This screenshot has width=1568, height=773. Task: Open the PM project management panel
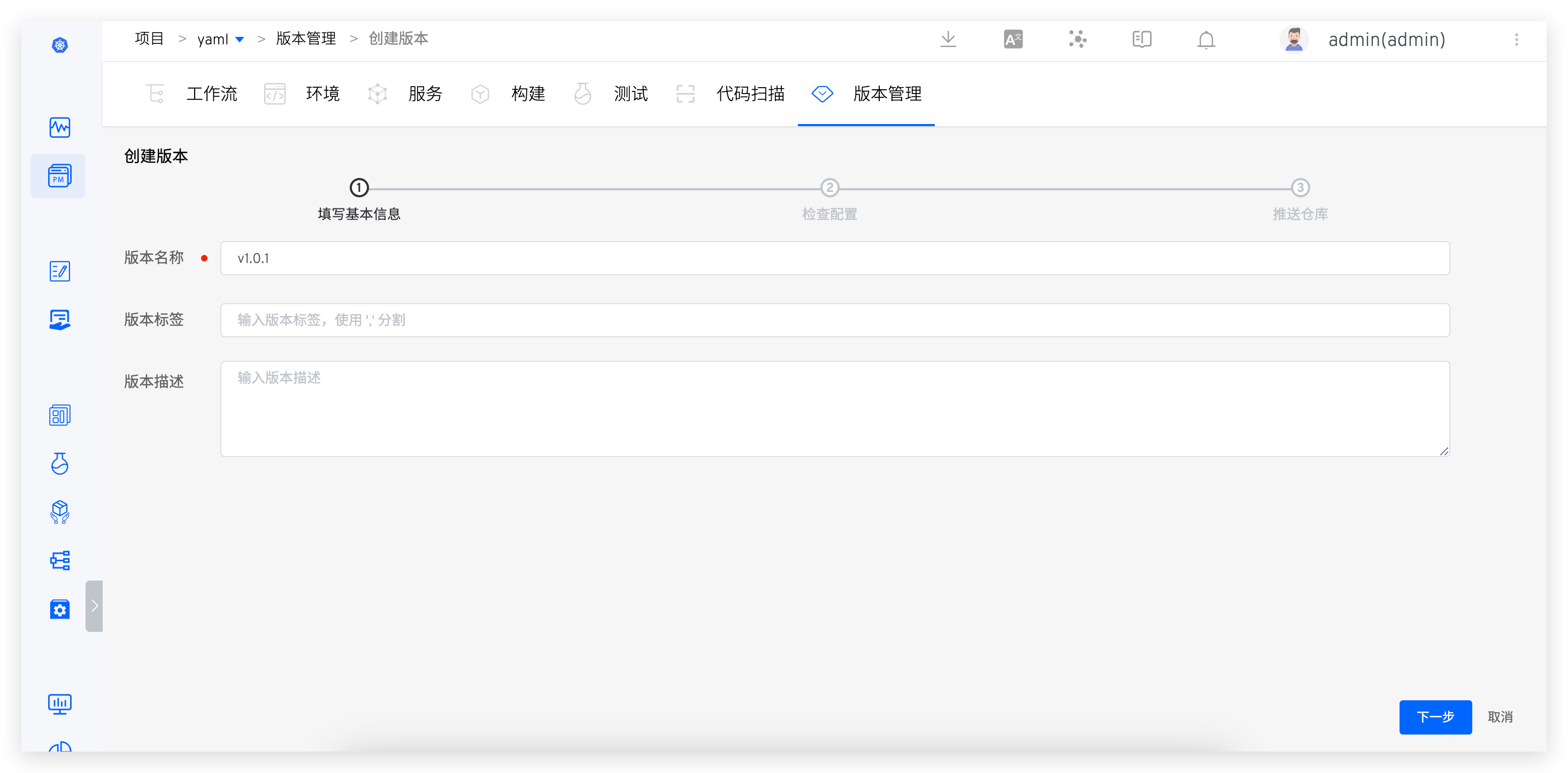pyautogui.click(x=57, y=176)
